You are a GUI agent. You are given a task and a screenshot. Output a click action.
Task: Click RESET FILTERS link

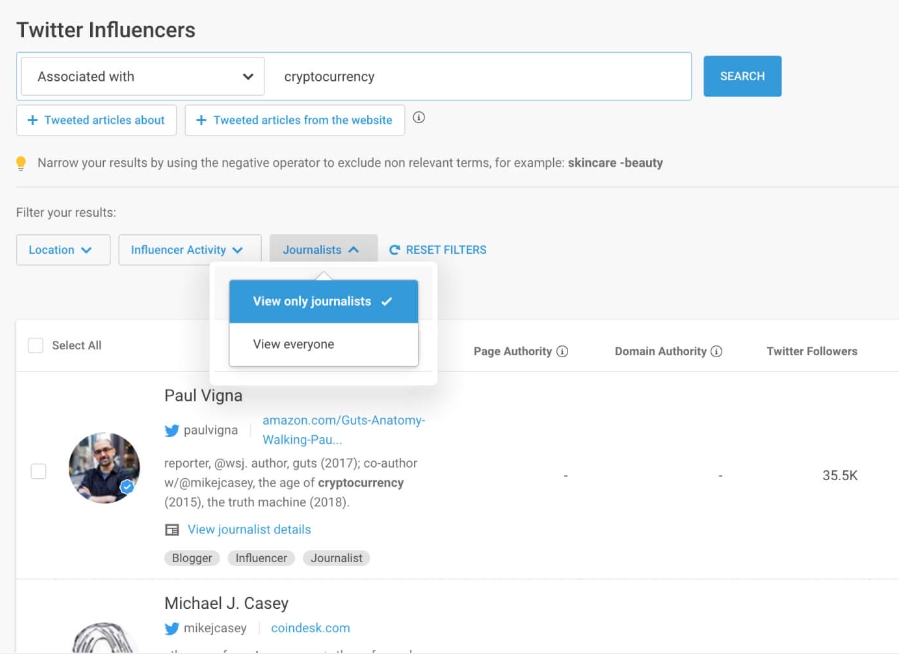click(437, 250)
